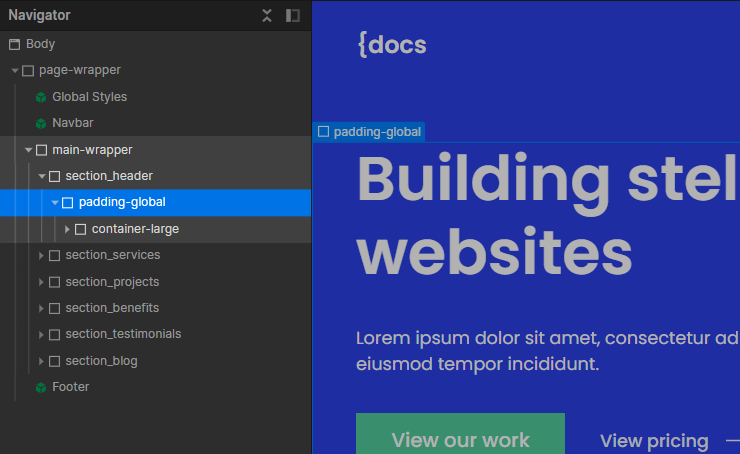Screen dimensions: 740x454
Task: Click the padding-global label tag on canvas
Action: click(x=369, y=132)
